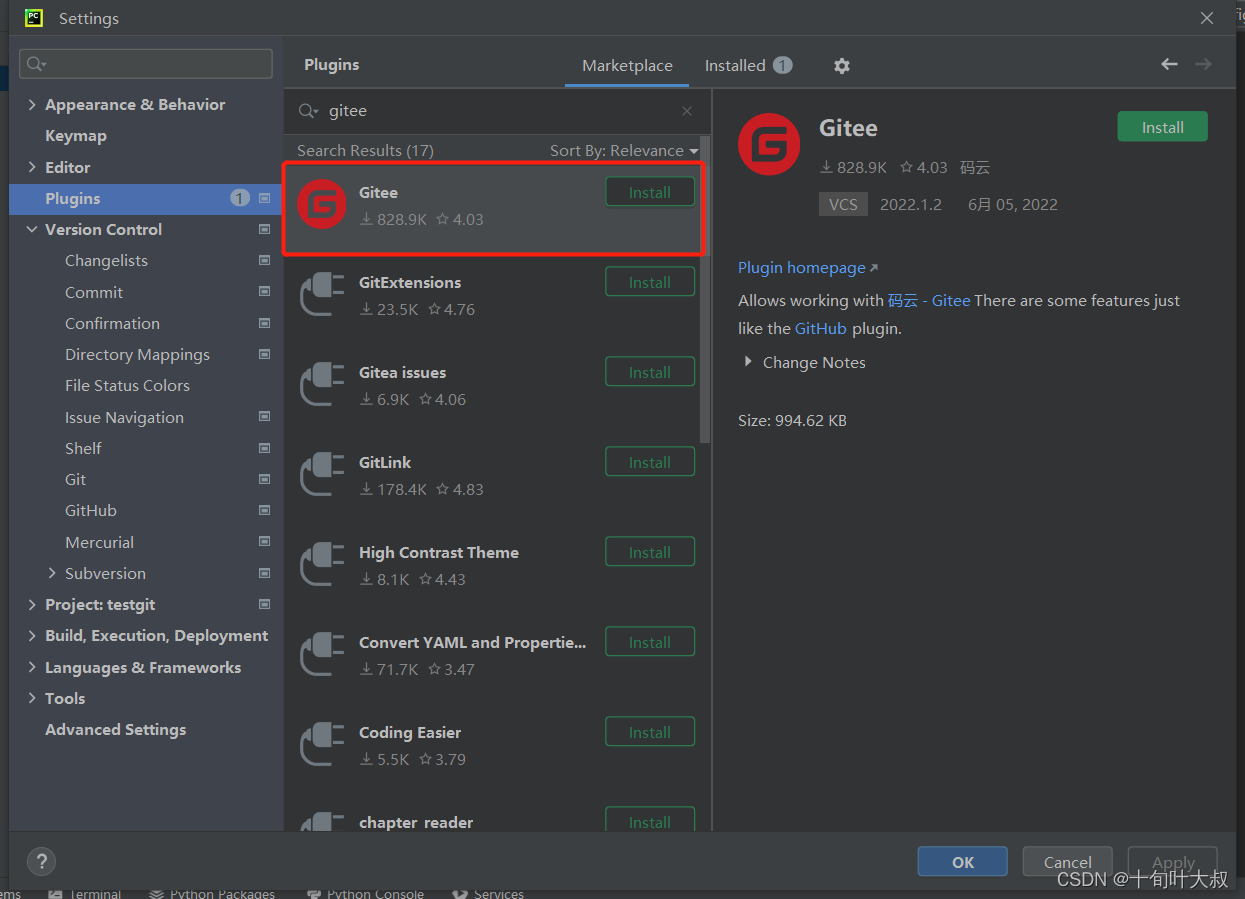Click the settings search magnifier icon

tap(37, 64)
